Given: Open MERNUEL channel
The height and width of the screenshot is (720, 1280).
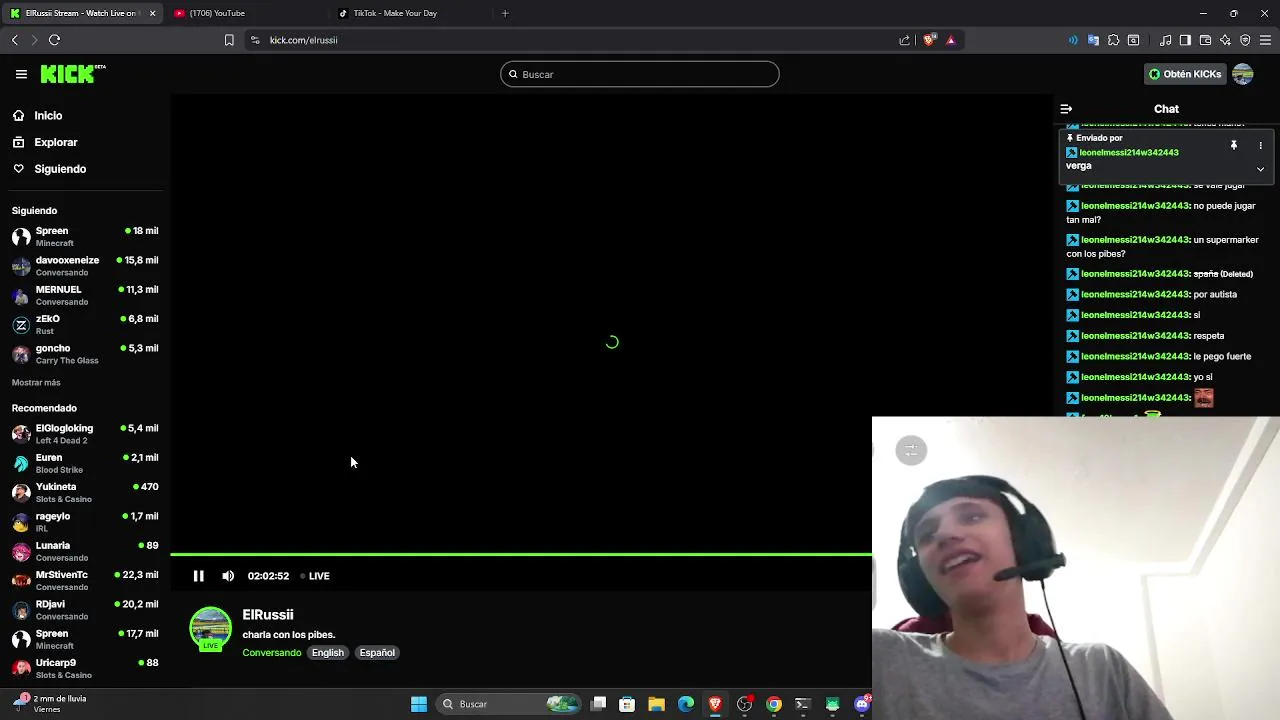Looking at the screenshot, I should 85,295.
